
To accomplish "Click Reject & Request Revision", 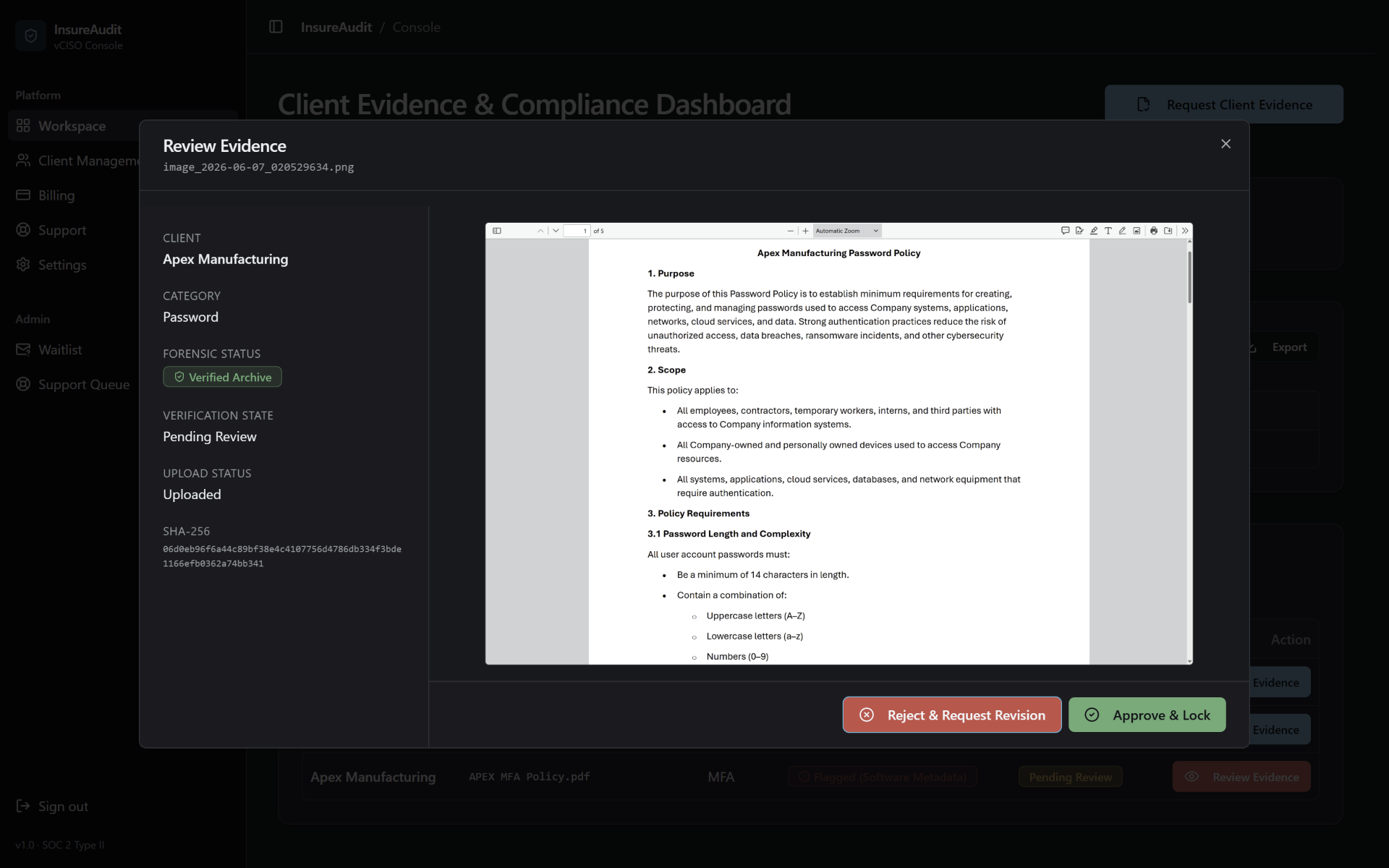I will click(x=951, y=715).
